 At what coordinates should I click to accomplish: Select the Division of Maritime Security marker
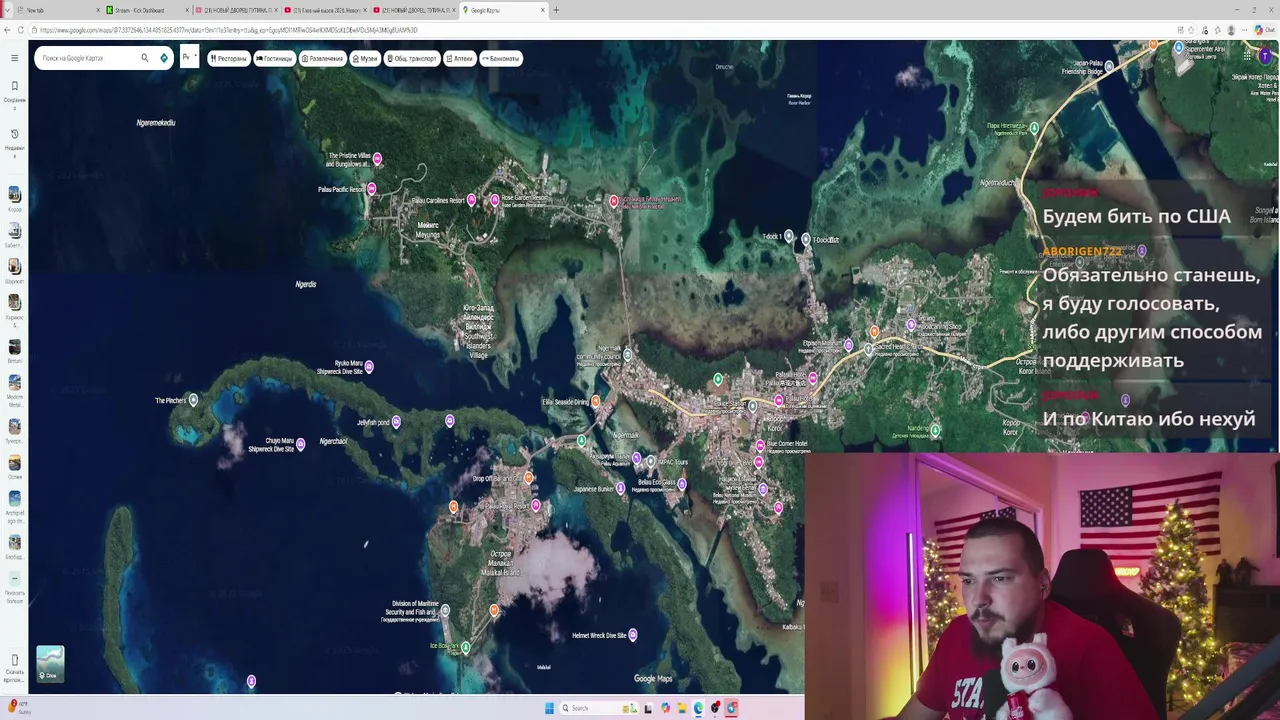[445, 609]
